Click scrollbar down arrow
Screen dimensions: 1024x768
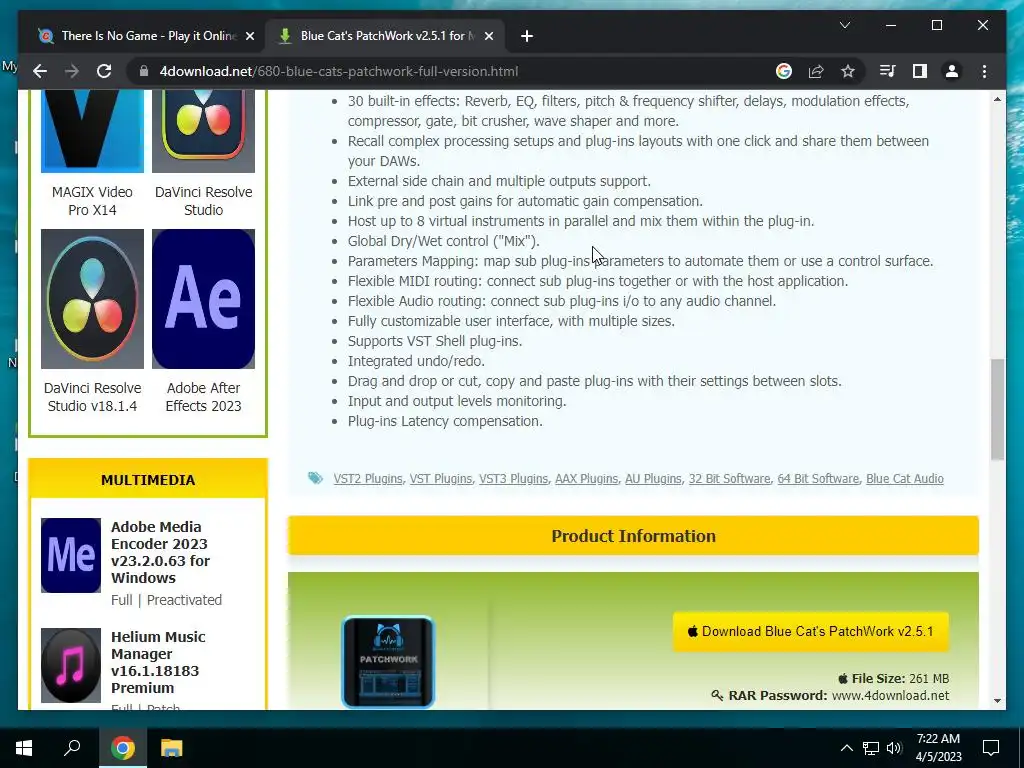tap(997, 701)
